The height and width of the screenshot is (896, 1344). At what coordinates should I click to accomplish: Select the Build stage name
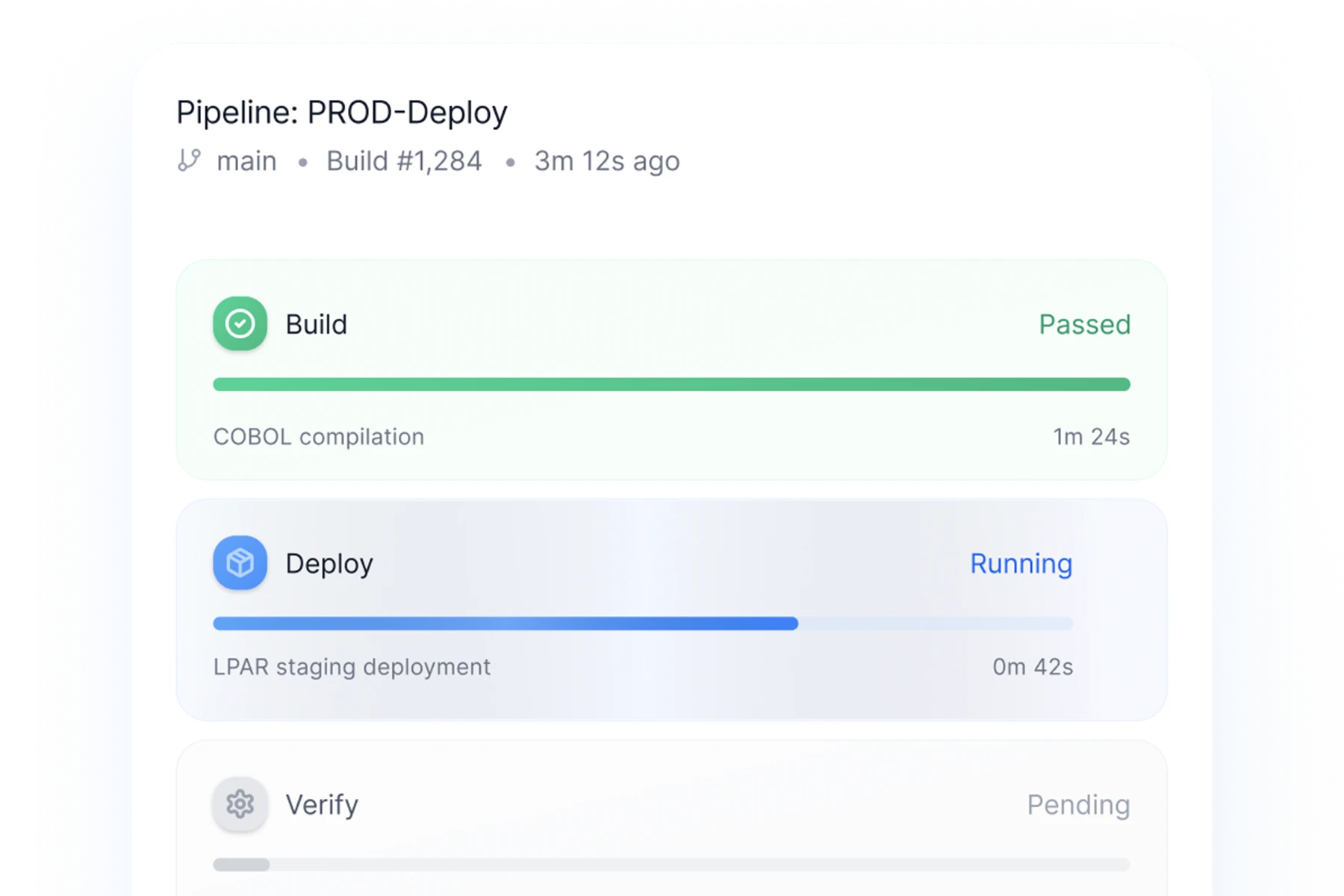click(x=317, y=325)
